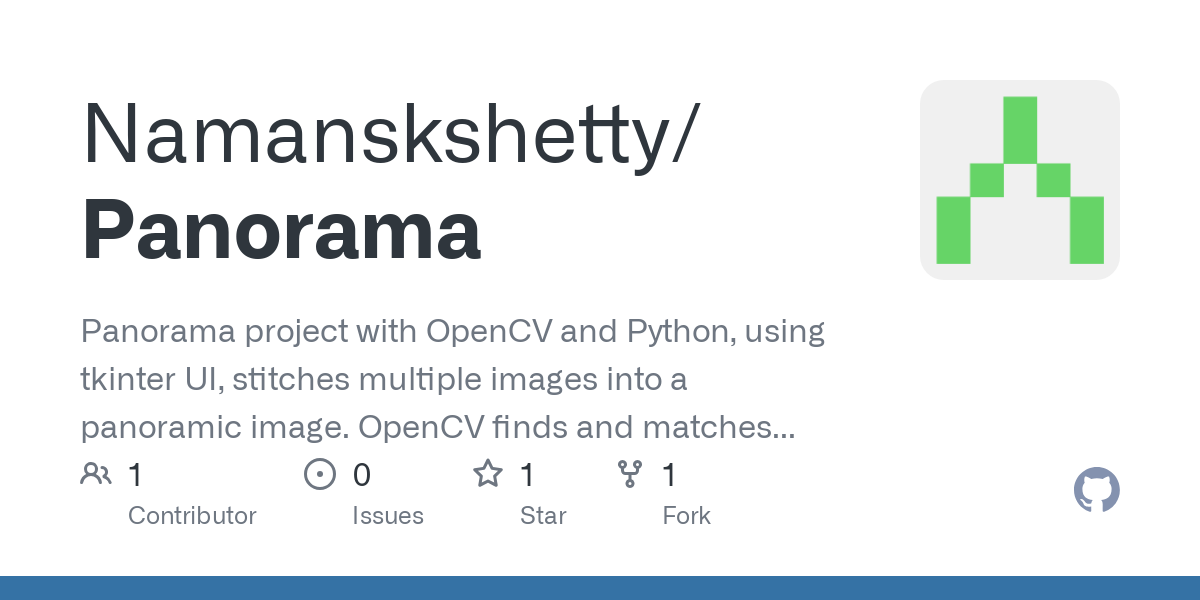Select the Star label

(543, 516)
